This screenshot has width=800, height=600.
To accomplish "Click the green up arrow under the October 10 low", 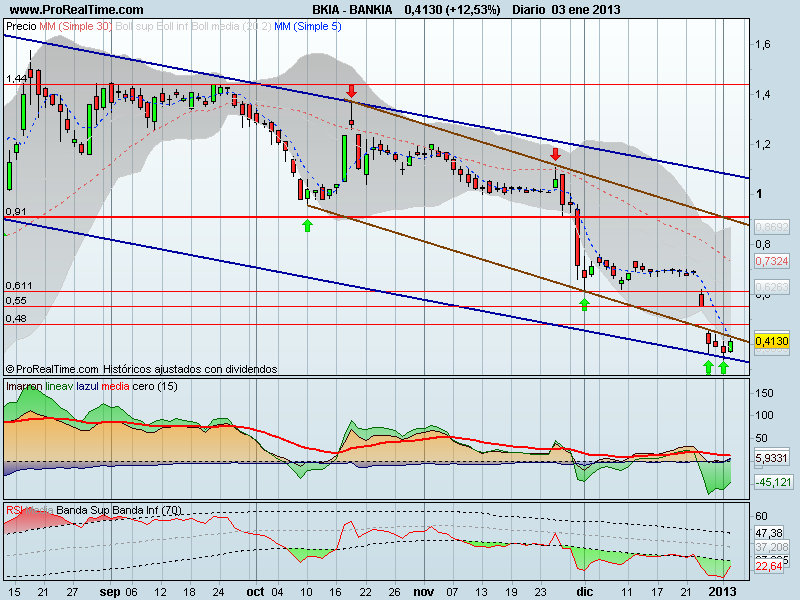I will click(307, 226).
